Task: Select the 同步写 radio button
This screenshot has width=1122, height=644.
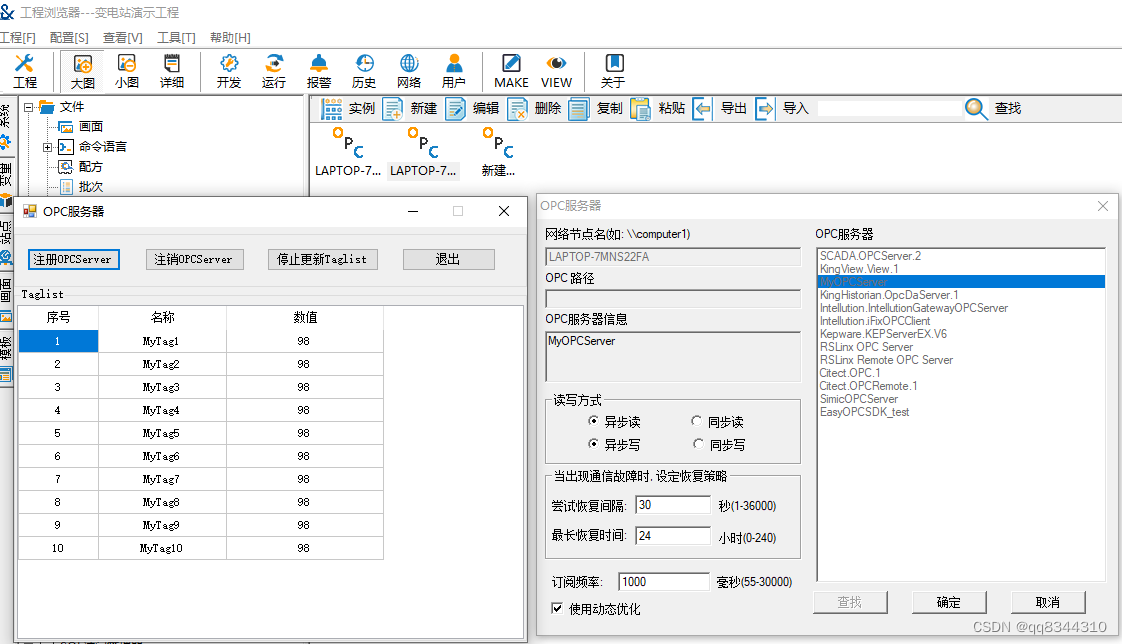Action: pos(698,443)
